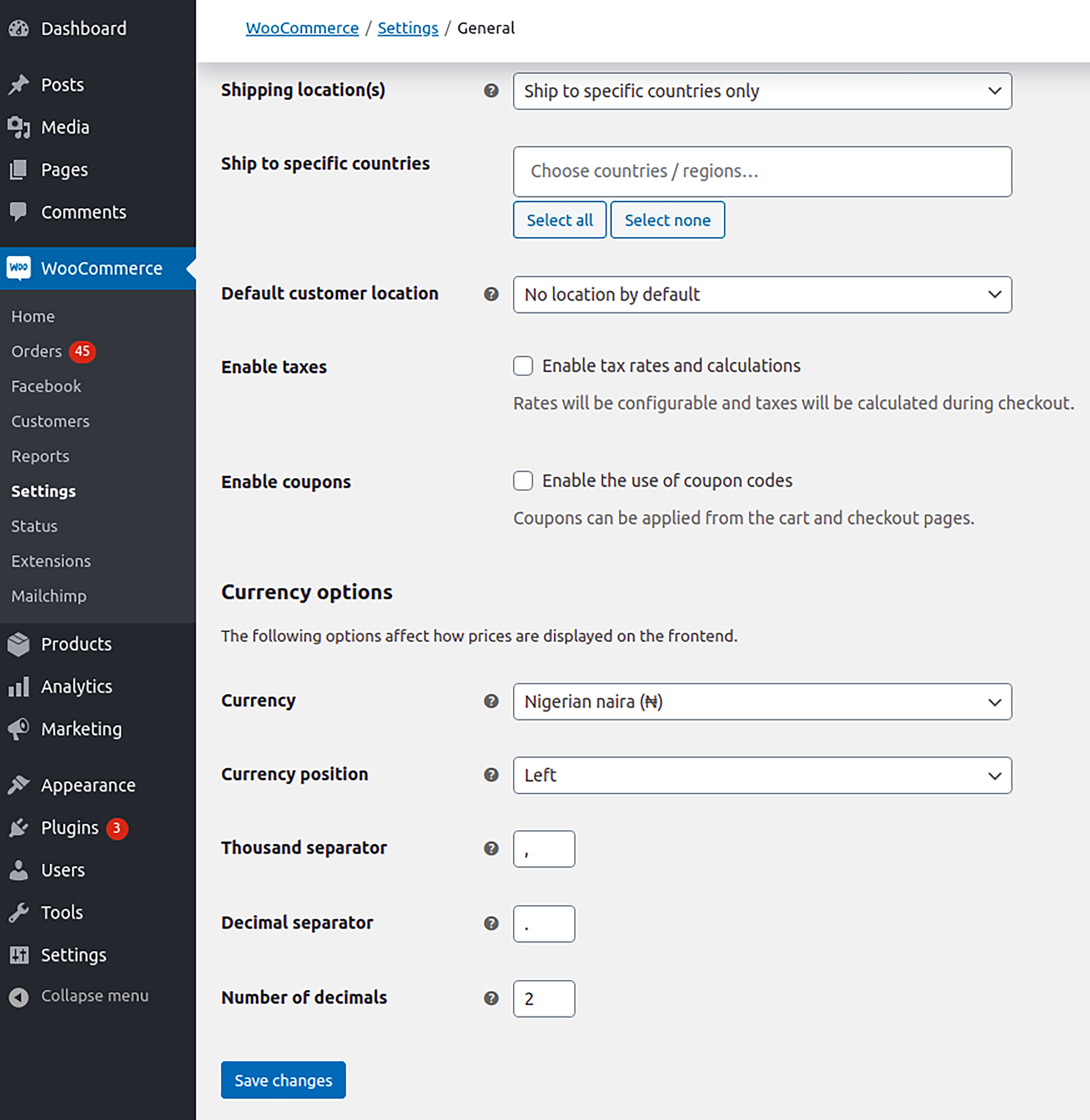Image resolution: width=1090 pixels, height=1120 pixels.
Task: Expand Default customer location dropdown
Action: tap(762, 294)
